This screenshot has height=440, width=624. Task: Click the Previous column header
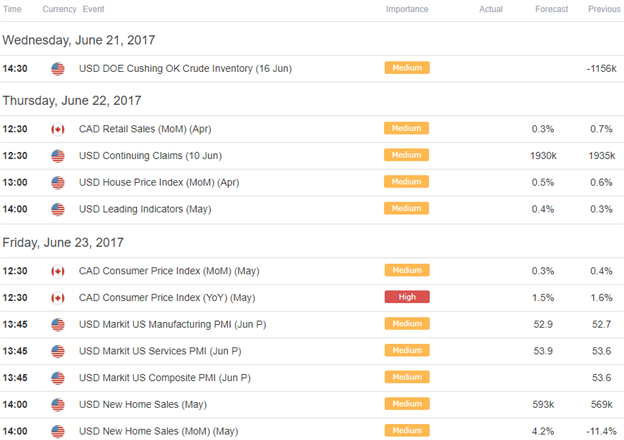(604, 9)
